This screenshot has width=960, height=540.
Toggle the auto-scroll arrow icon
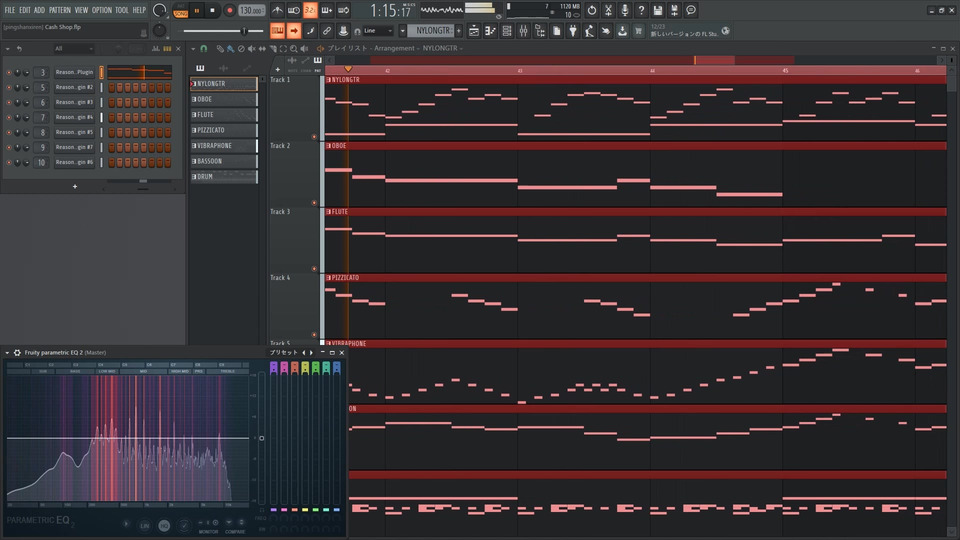(294, 31)
